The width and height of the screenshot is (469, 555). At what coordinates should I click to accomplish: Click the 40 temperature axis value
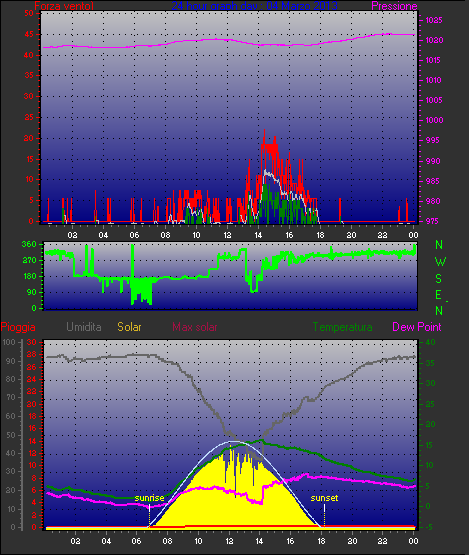[x=430, y=342]
